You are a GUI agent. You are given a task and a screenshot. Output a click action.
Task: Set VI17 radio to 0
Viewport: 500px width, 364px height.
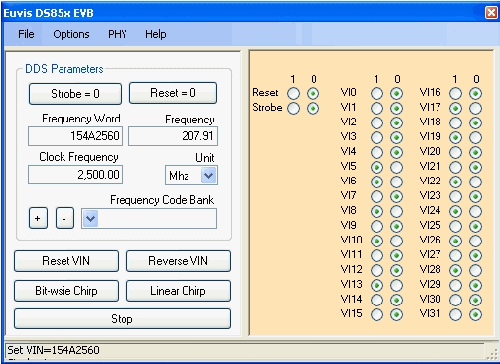click(475, 108)
